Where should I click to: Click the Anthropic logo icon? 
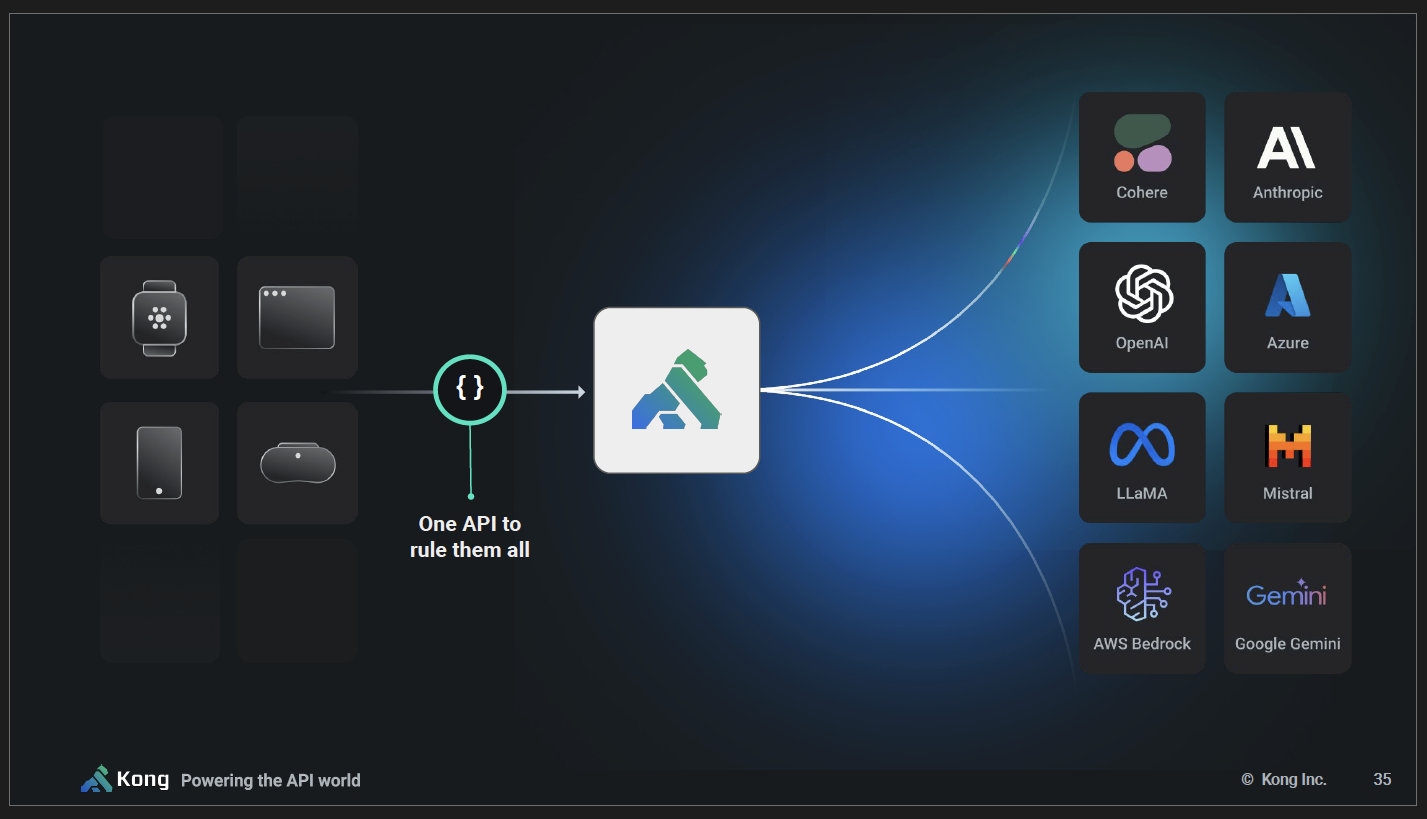click(x=1286, y=147)
